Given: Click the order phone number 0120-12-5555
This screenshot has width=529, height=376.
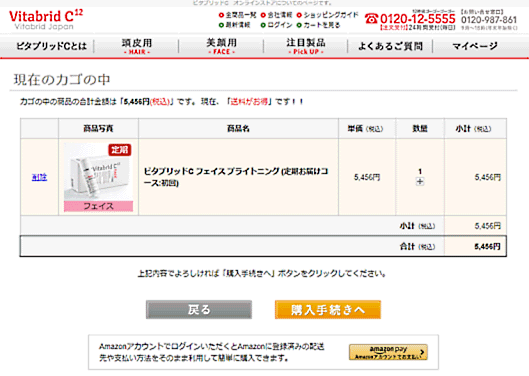Looking at the screenshot, I should point(418,19).
